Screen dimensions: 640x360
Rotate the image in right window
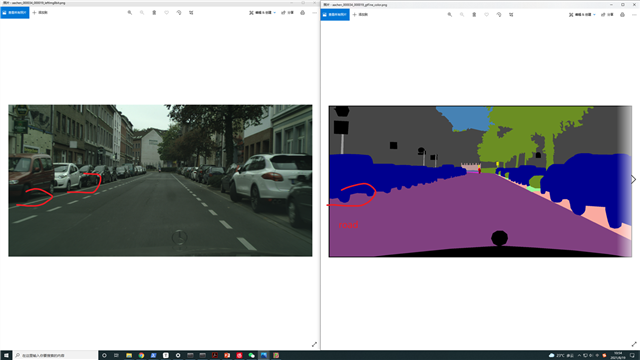499,15
